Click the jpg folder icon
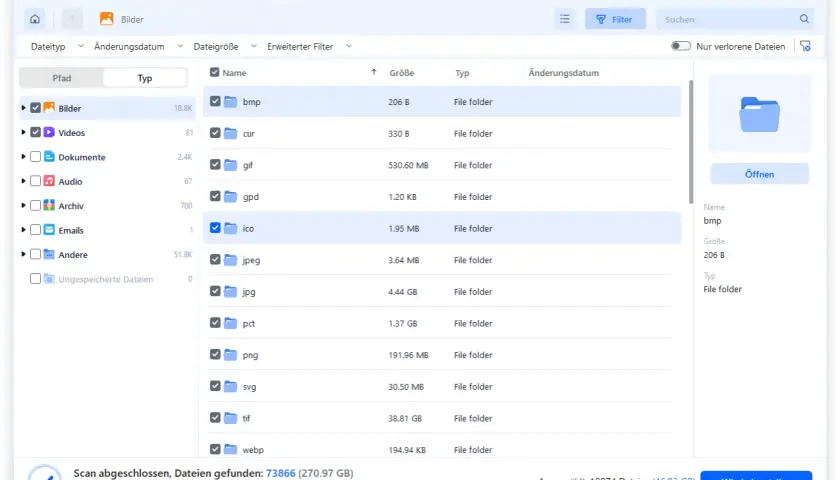The width and height of the screenshot is (840, 480). coord(230,291)
